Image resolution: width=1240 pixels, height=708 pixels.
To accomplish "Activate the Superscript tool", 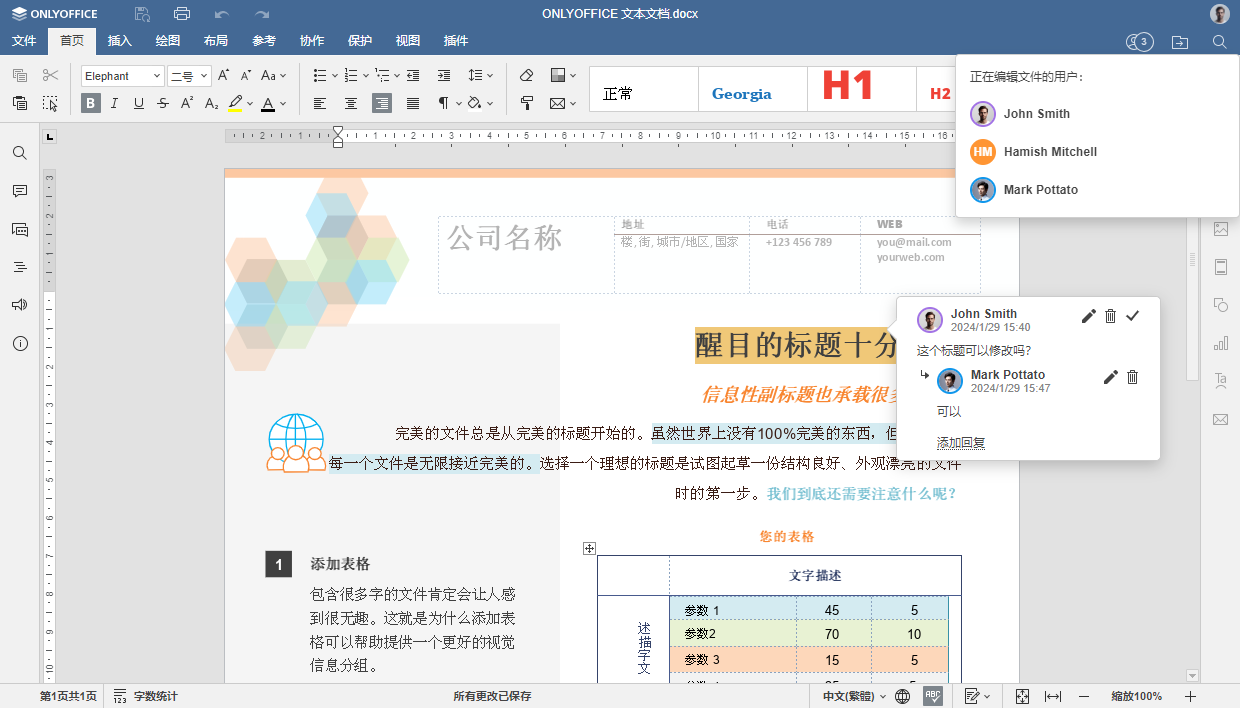I will point(185,103).
